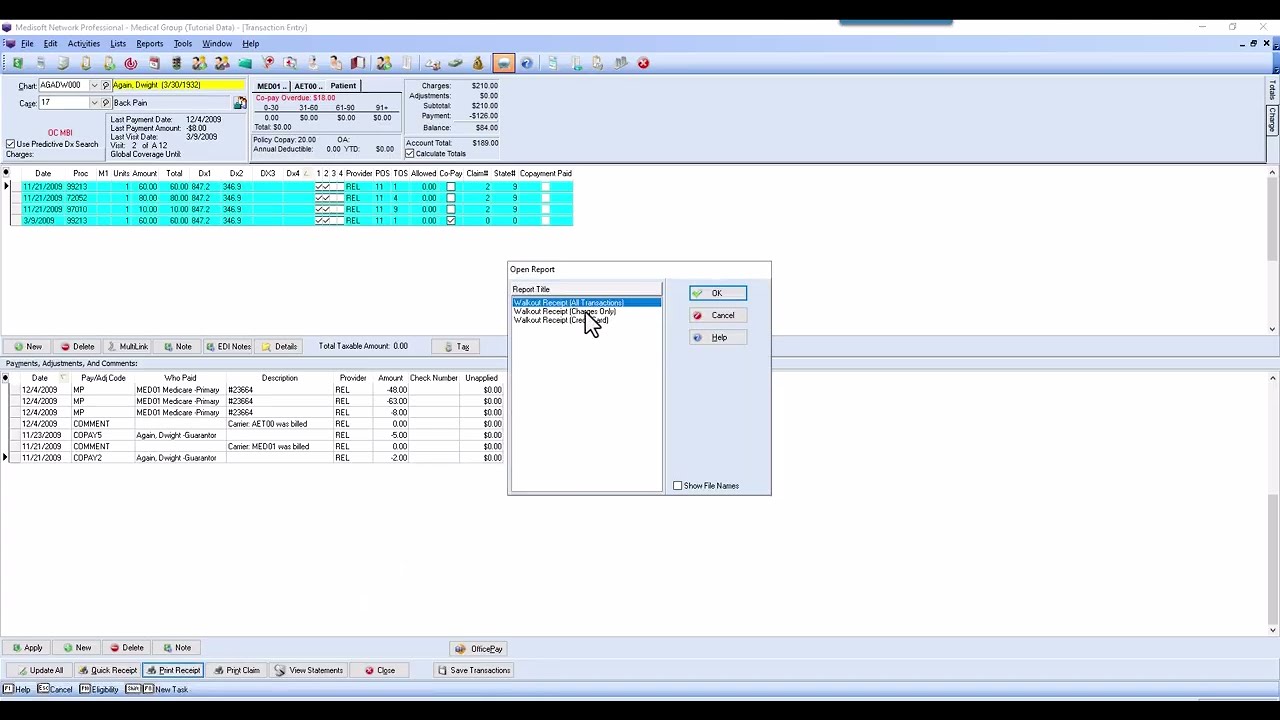Click Cancel in the Open Report dialog
The width and height of the screenshot is (1280, 720).
717,315
